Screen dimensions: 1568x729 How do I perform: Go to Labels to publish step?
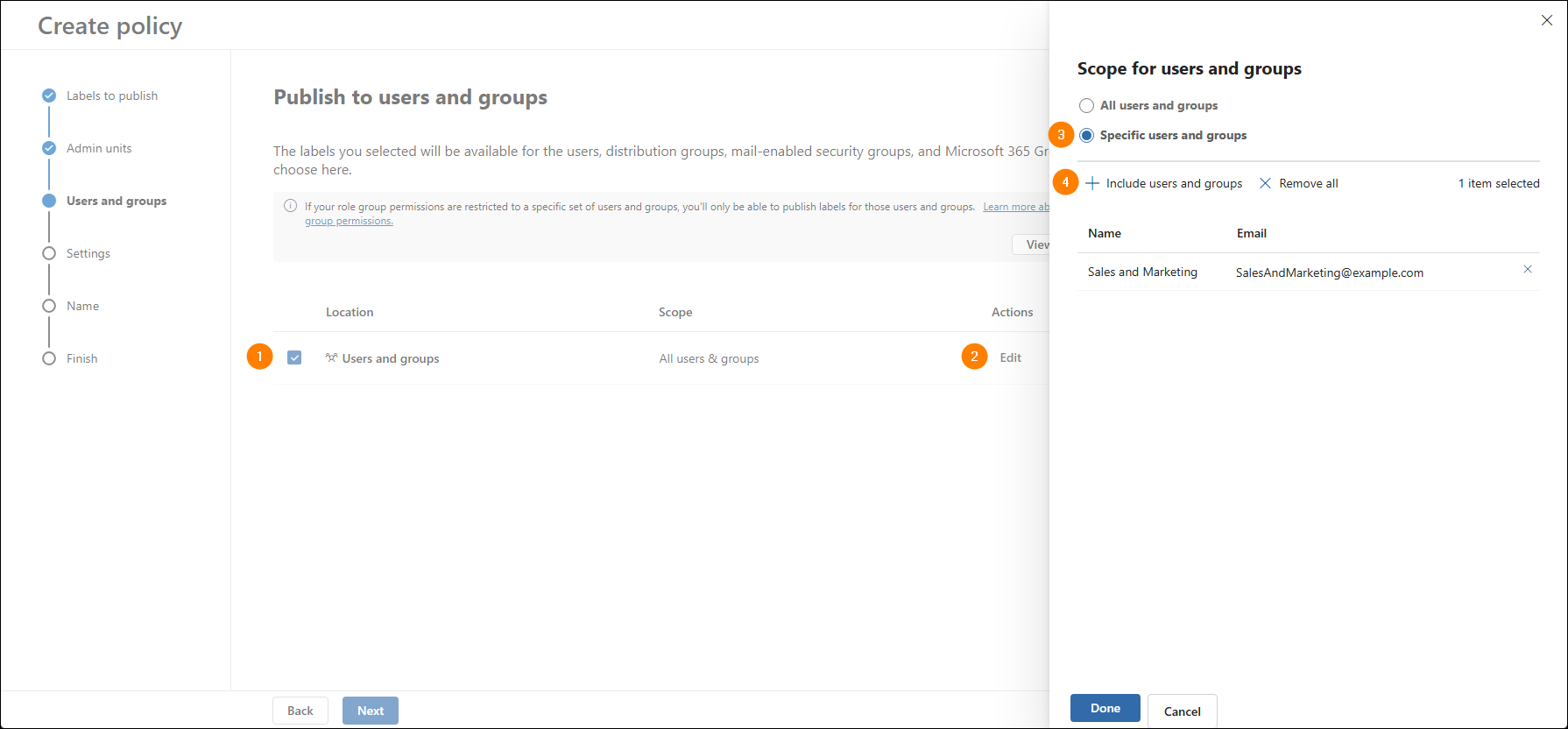point(112,96)
